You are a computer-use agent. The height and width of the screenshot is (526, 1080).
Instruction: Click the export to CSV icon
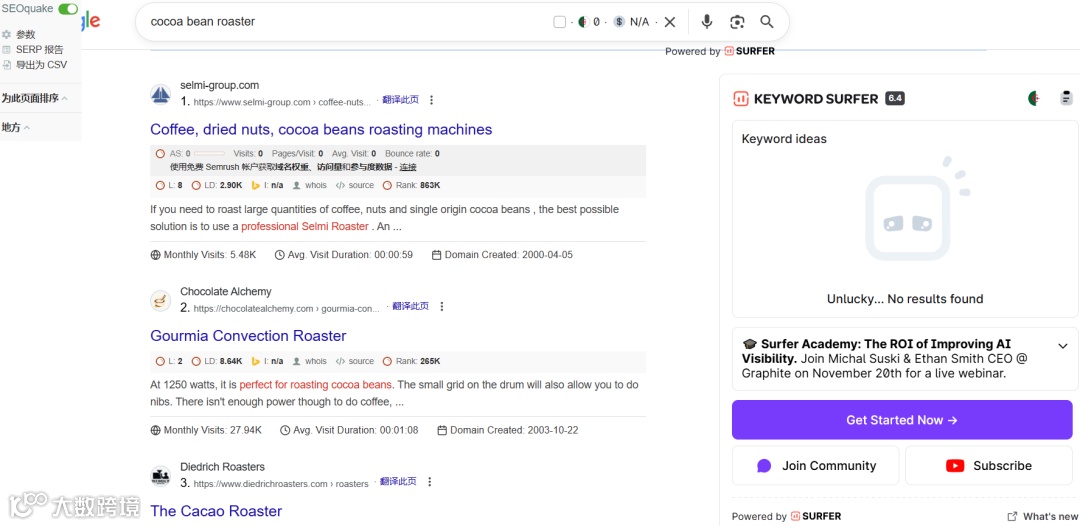[6, 65]
